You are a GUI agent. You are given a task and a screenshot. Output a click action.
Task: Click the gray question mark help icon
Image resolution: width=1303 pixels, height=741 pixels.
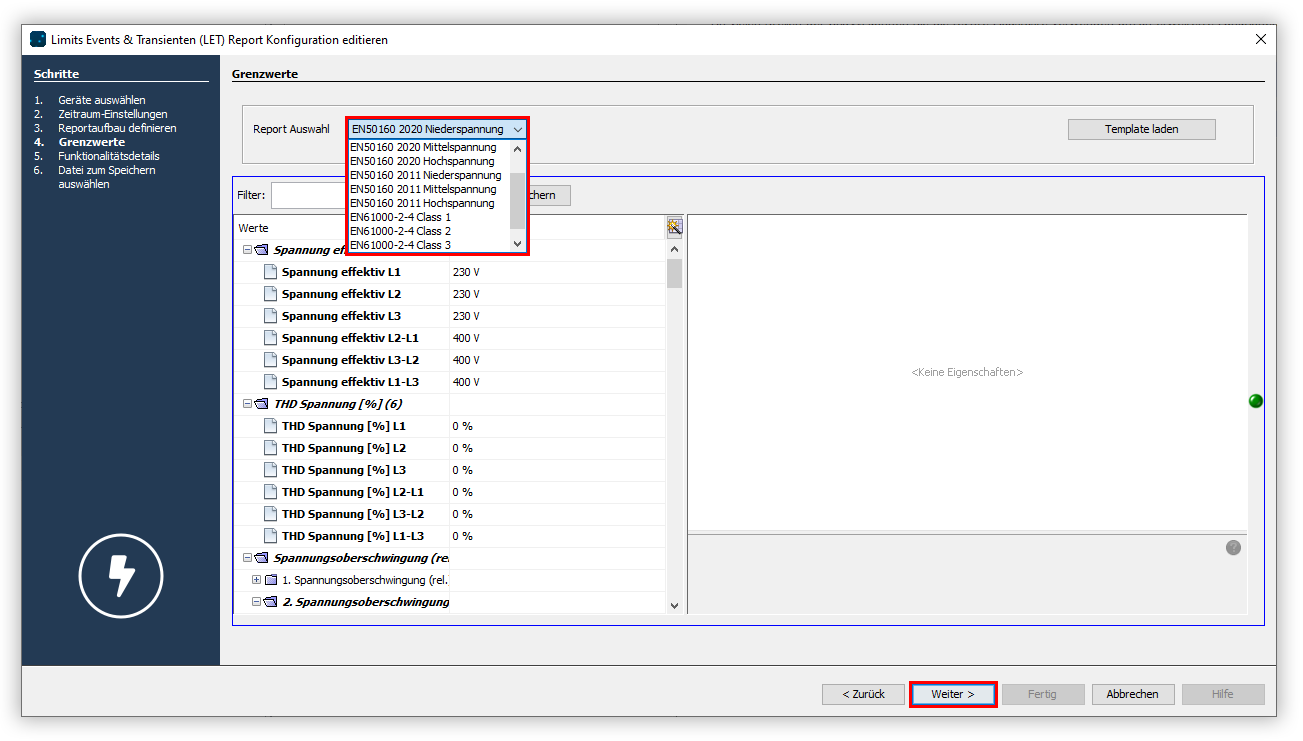1233,547
